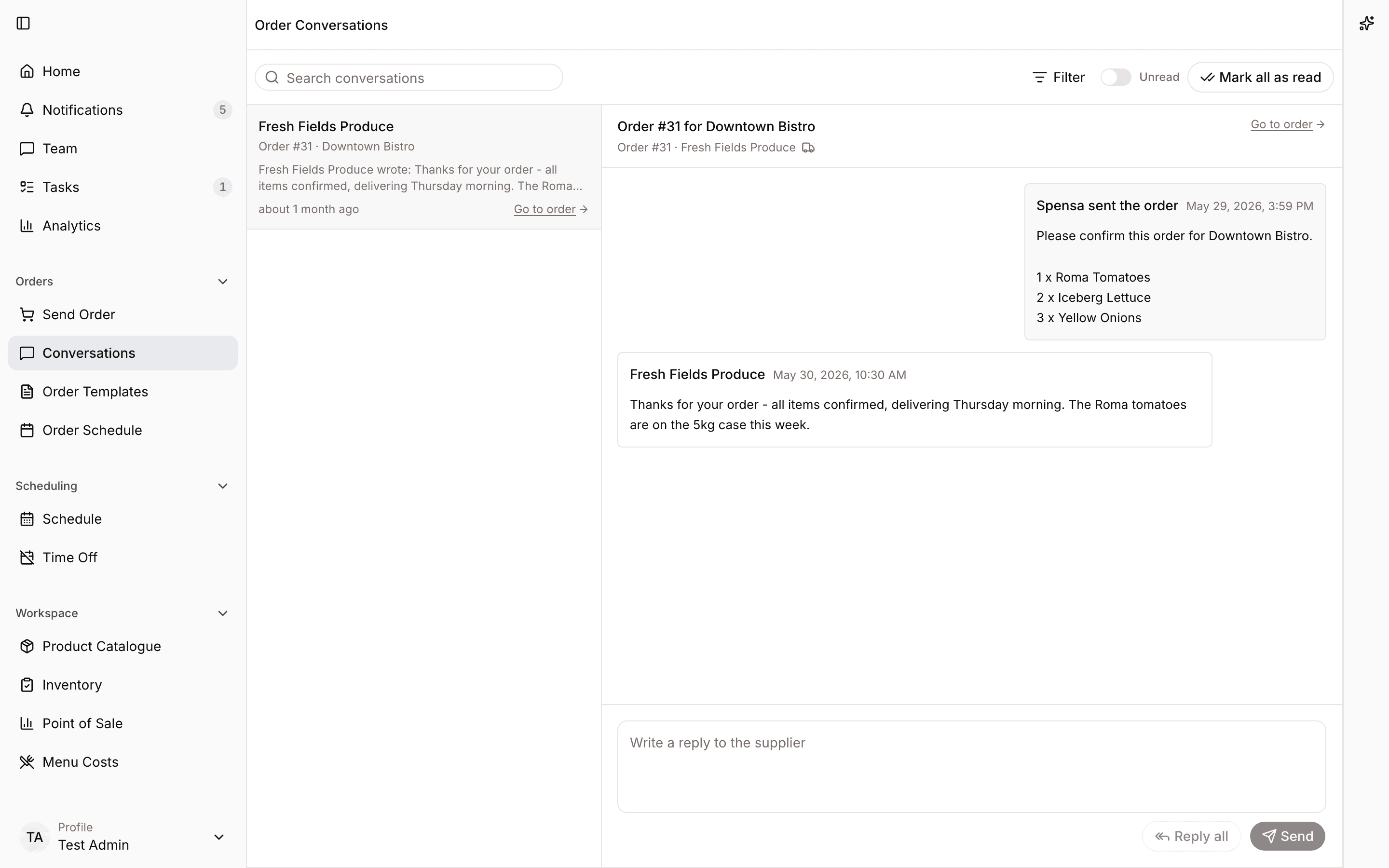Click the Tasks checklist icon
1389x868 pixels.
[x=27, y=187]
